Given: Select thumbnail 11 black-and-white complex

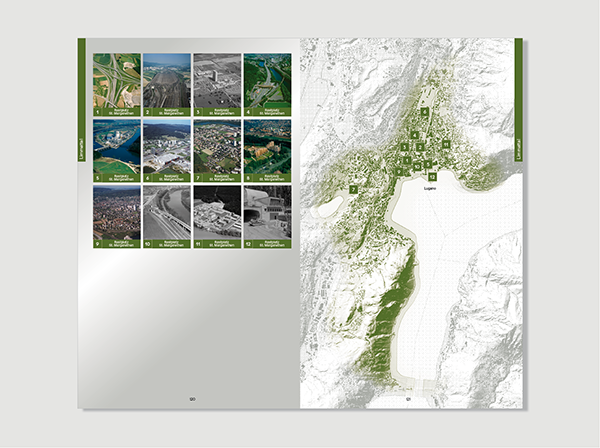Looking at the screenshot, I should coord(216,210).
